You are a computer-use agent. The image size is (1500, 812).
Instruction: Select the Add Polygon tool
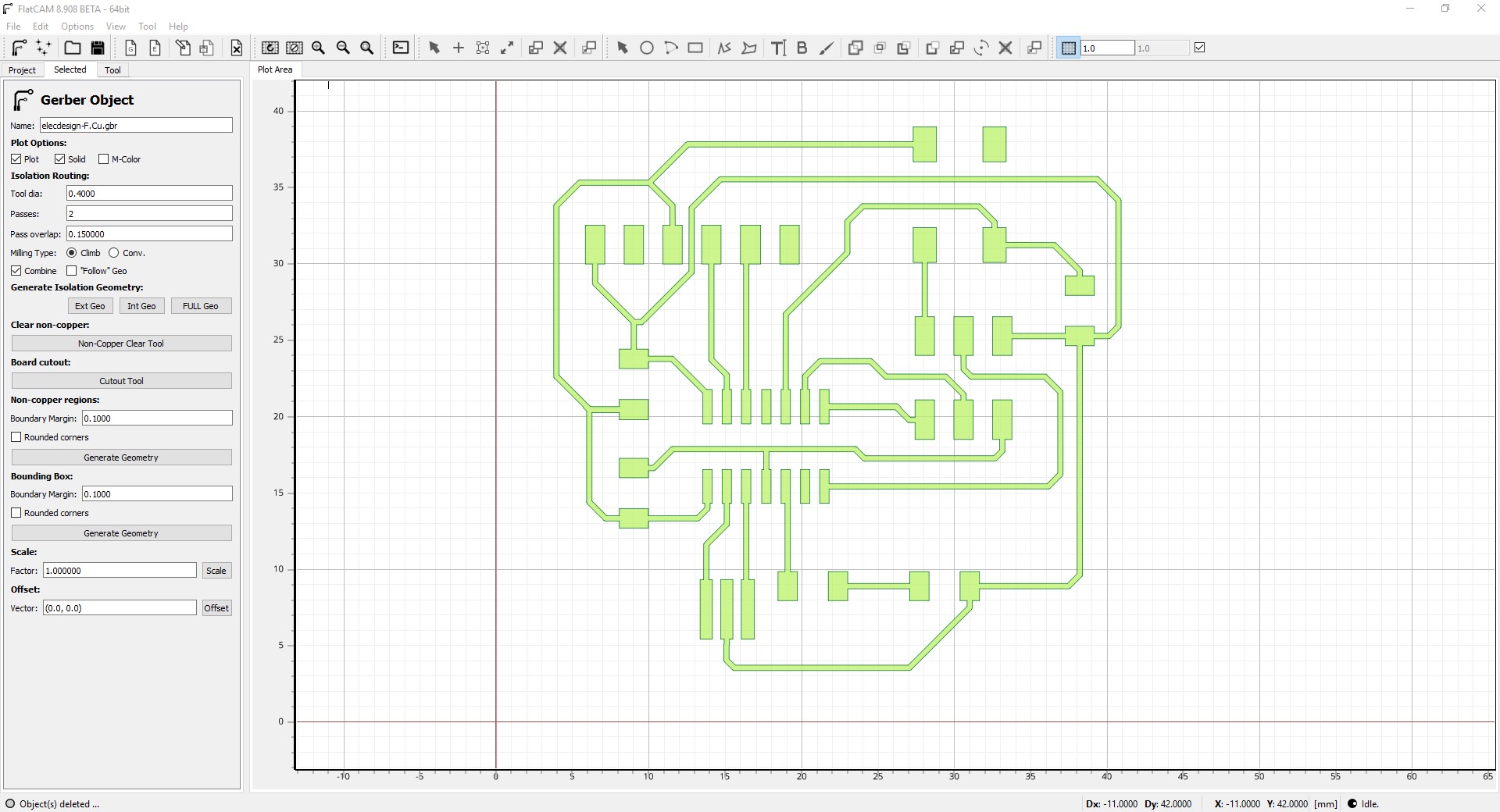(x=749, y=48)
